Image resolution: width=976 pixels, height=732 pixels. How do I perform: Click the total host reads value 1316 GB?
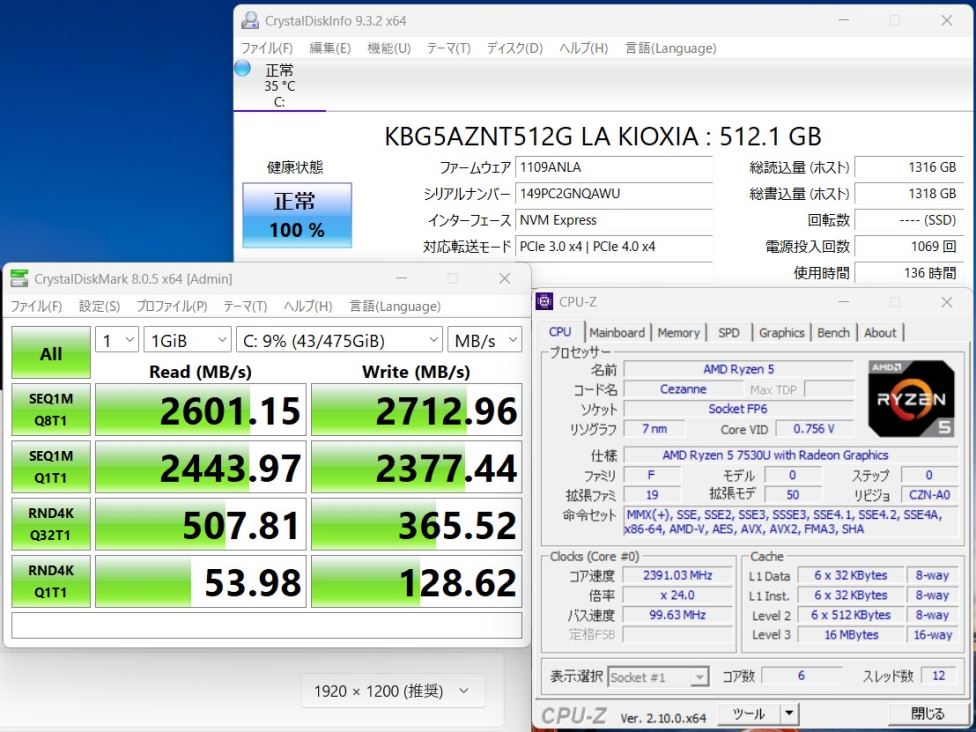point(909,167)
